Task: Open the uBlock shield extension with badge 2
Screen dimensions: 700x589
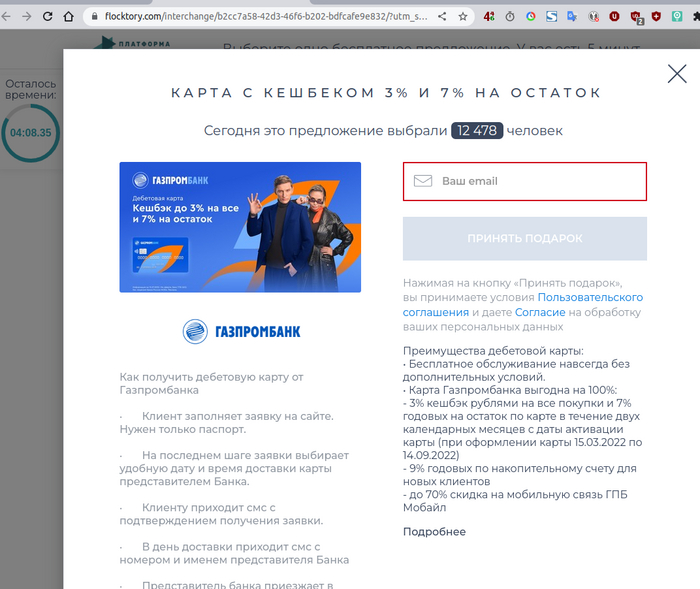Action: (x=636, y=17)
